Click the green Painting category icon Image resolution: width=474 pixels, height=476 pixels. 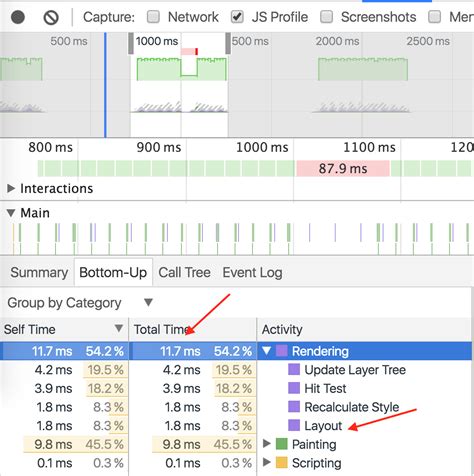(x=282, y=444)
